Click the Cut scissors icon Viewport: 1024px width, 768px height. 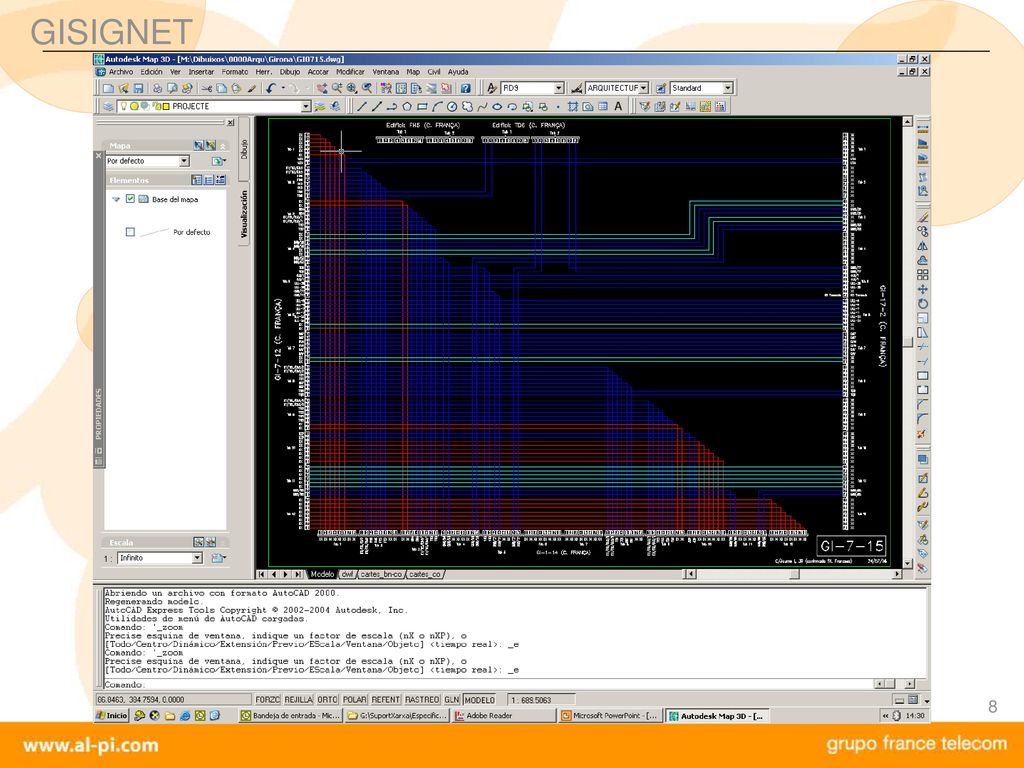click(207, 88)
